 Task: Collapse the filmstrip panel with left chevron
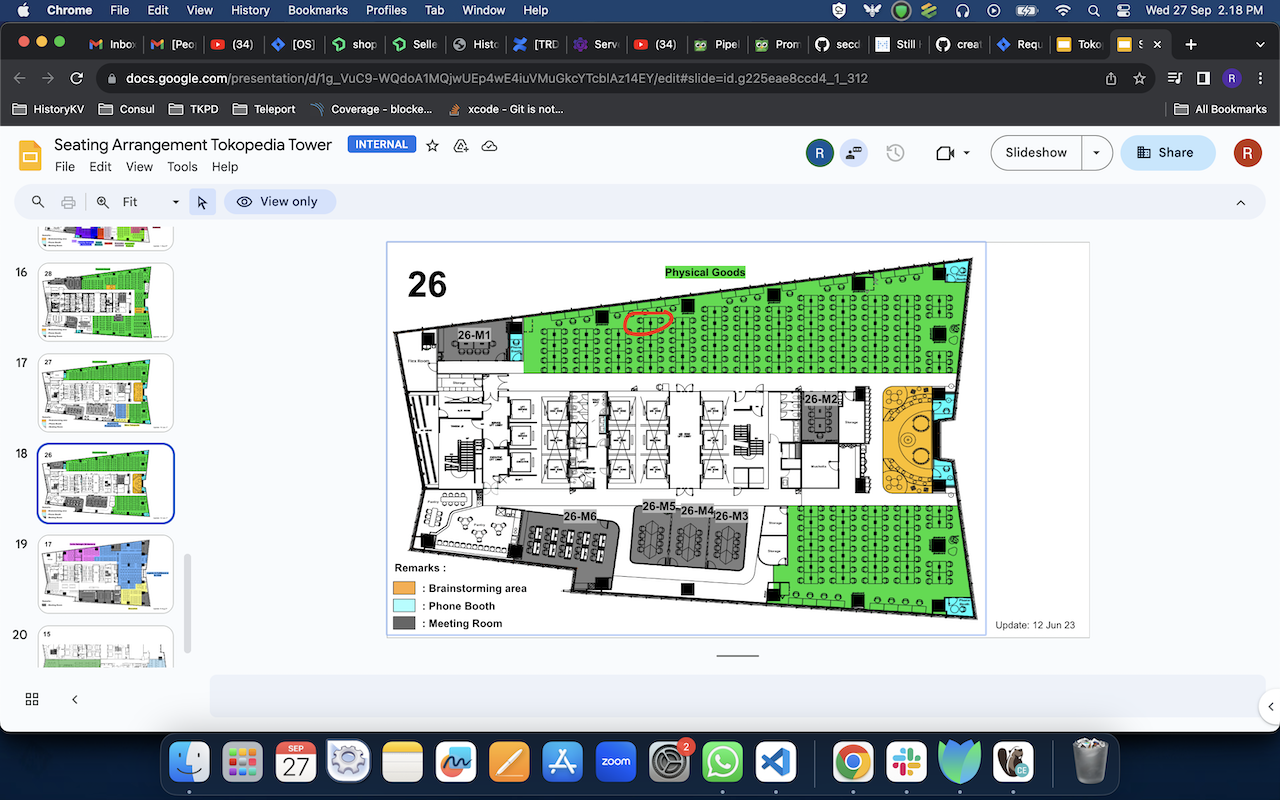pos(75,699)
